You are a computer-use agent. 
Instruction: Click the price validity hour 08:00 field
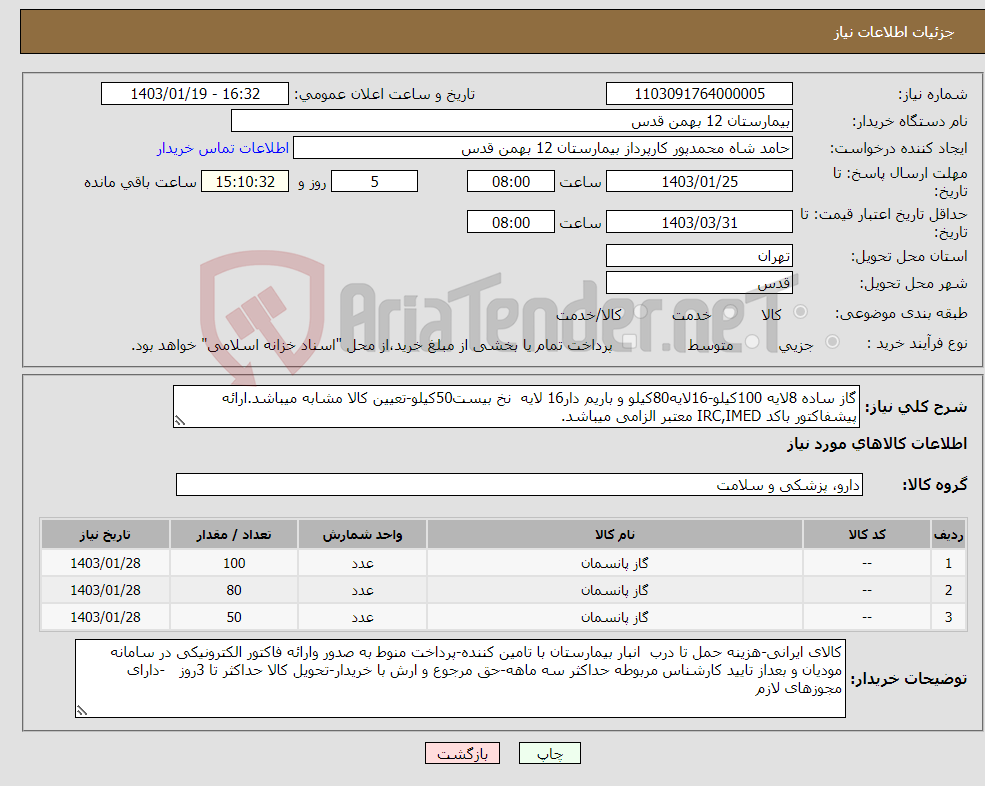pyautogui.click(x=511, y=222)
